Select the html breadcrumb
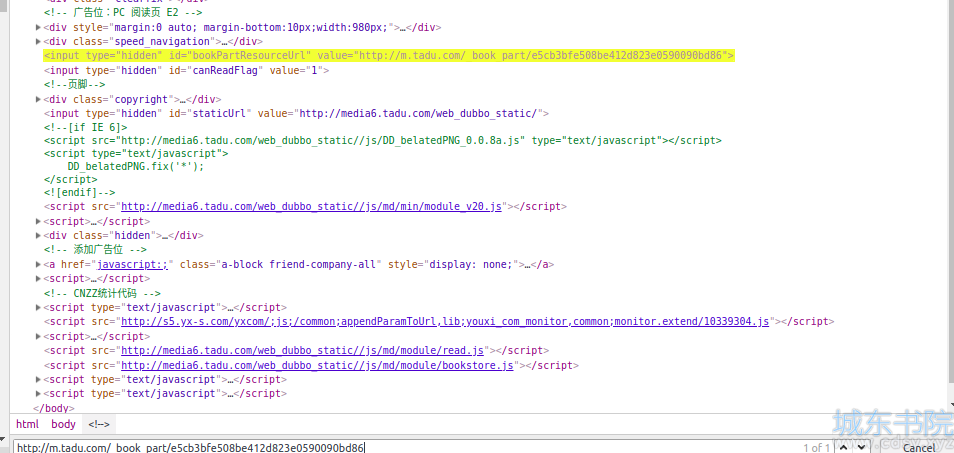954x453 pixels. [x=27, y=424]
